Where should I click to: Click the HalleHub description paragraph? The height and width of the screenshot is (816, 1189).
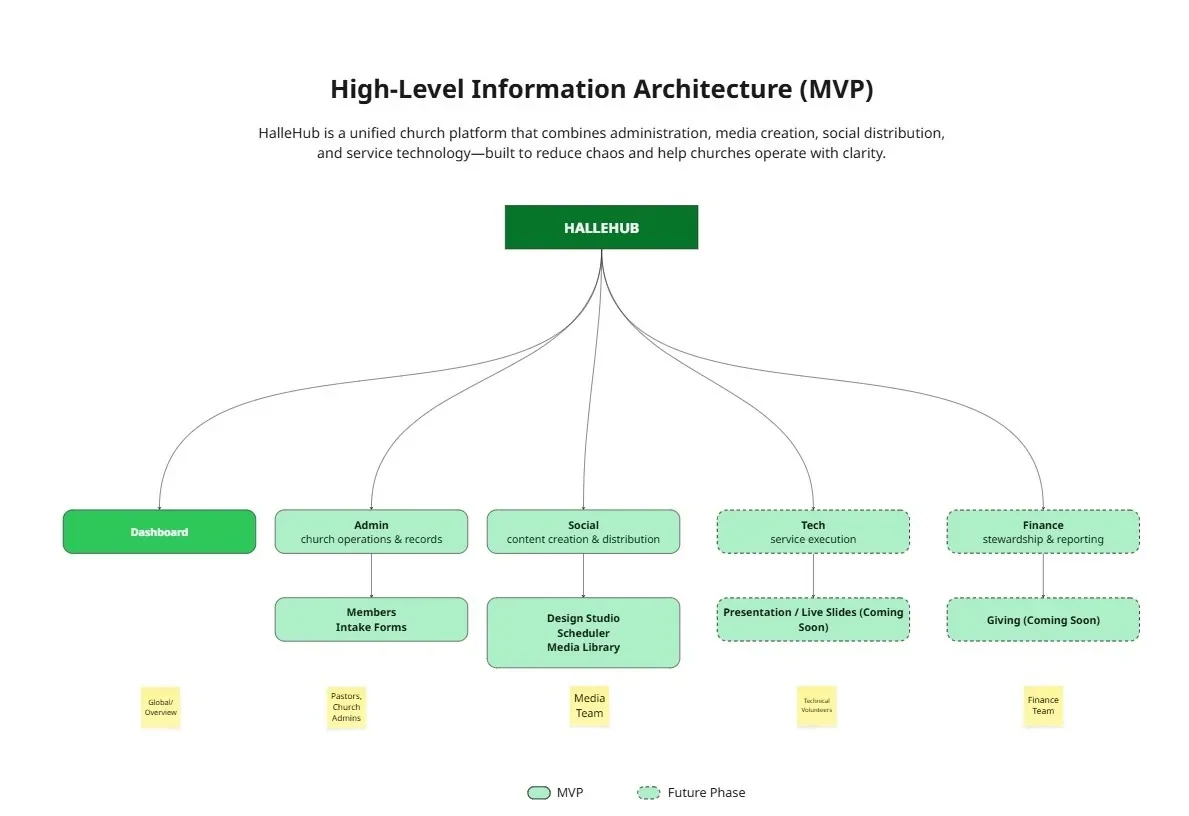(x=601, y=143)
